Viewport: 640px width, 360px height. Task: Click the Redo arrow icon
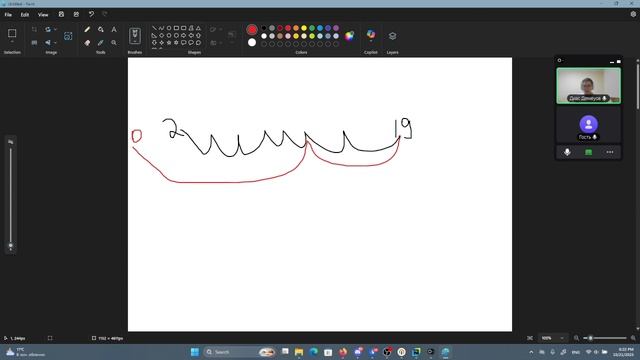pyautogui.click(x=105, y=14)
